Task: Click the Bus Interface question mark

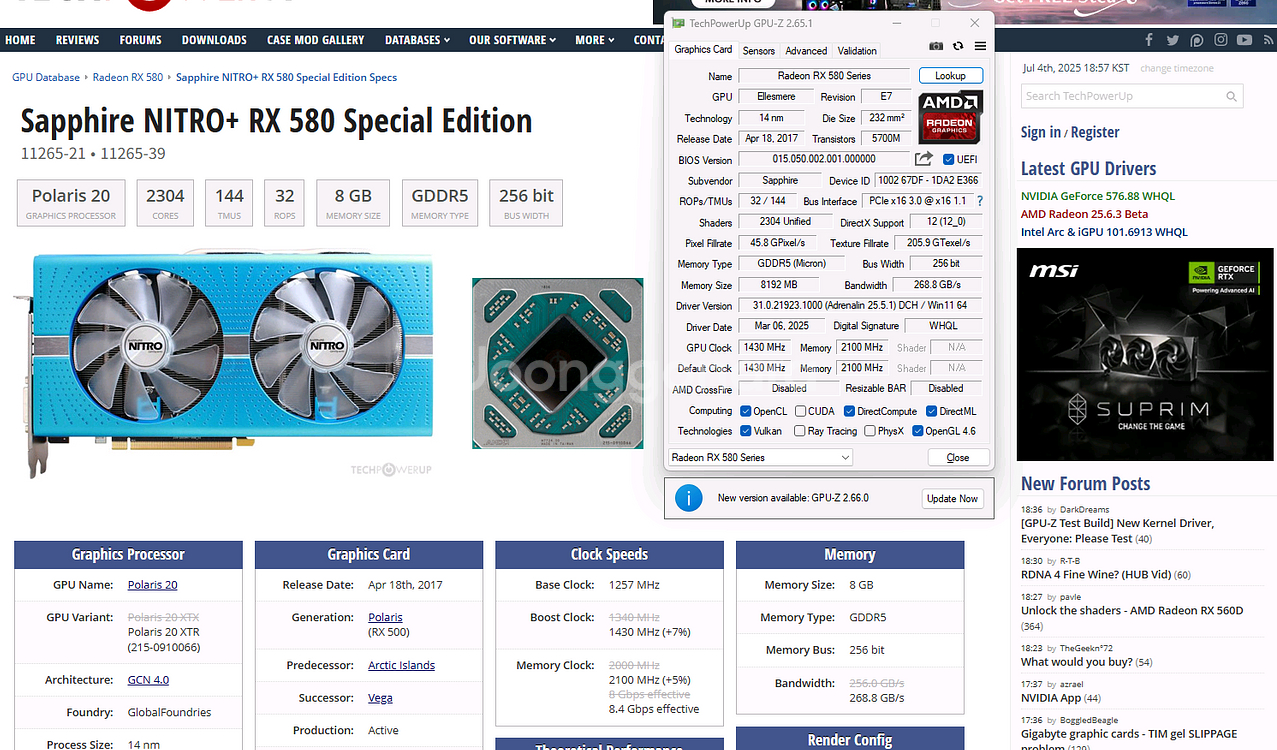Action: [980, 201]
